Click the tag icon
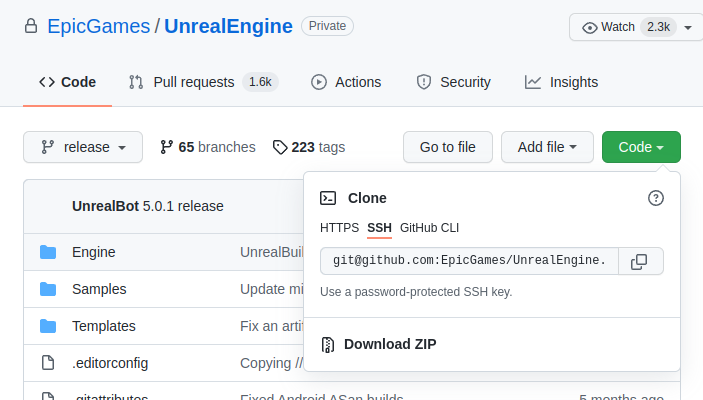 click(x=280, y=147)
